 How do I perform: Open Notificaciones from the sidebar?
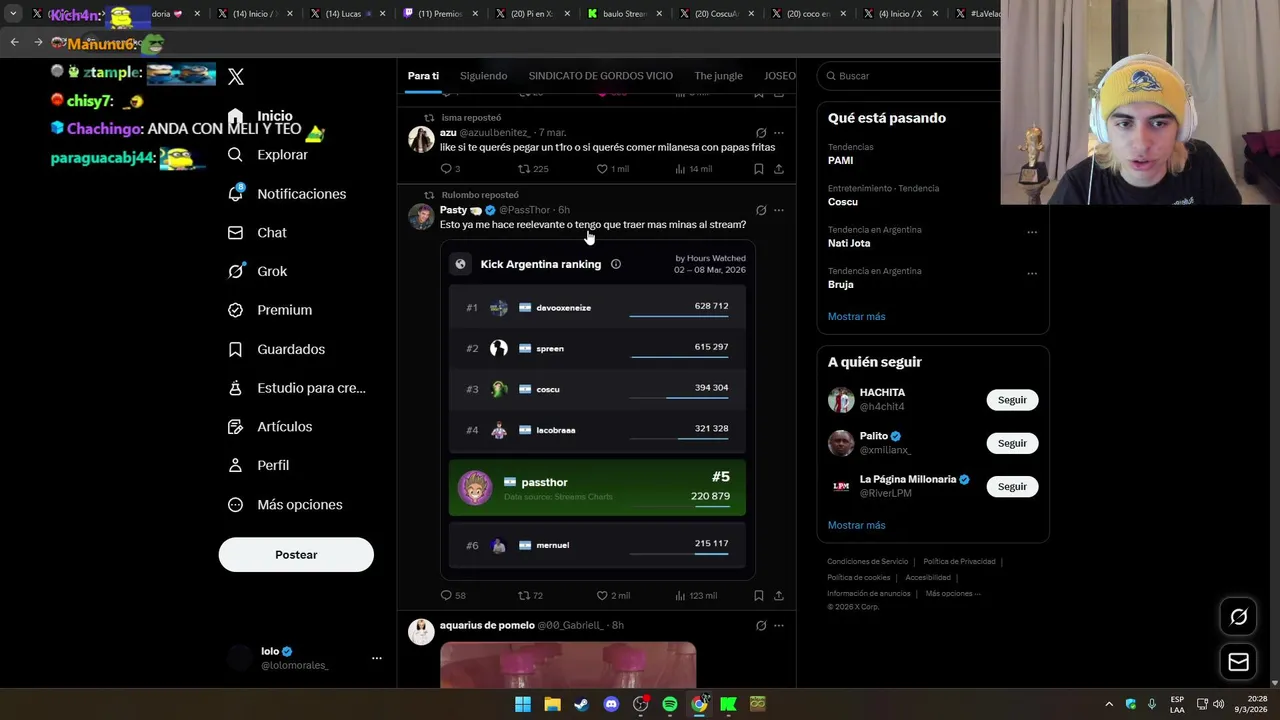coord(286,194)
